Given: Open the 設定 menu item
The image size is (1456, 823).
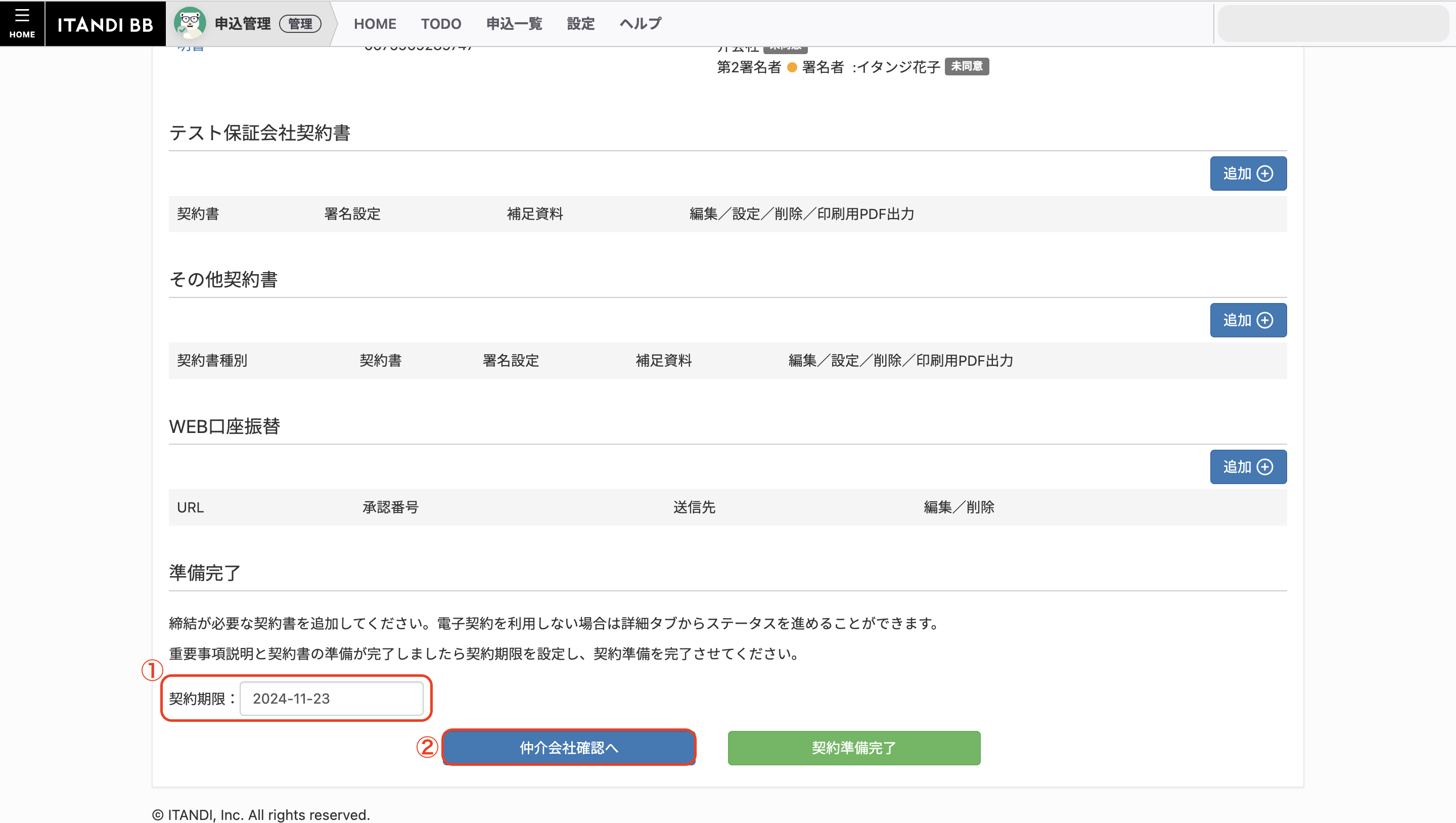Looking at the screenshot, I should coord(580,24).
